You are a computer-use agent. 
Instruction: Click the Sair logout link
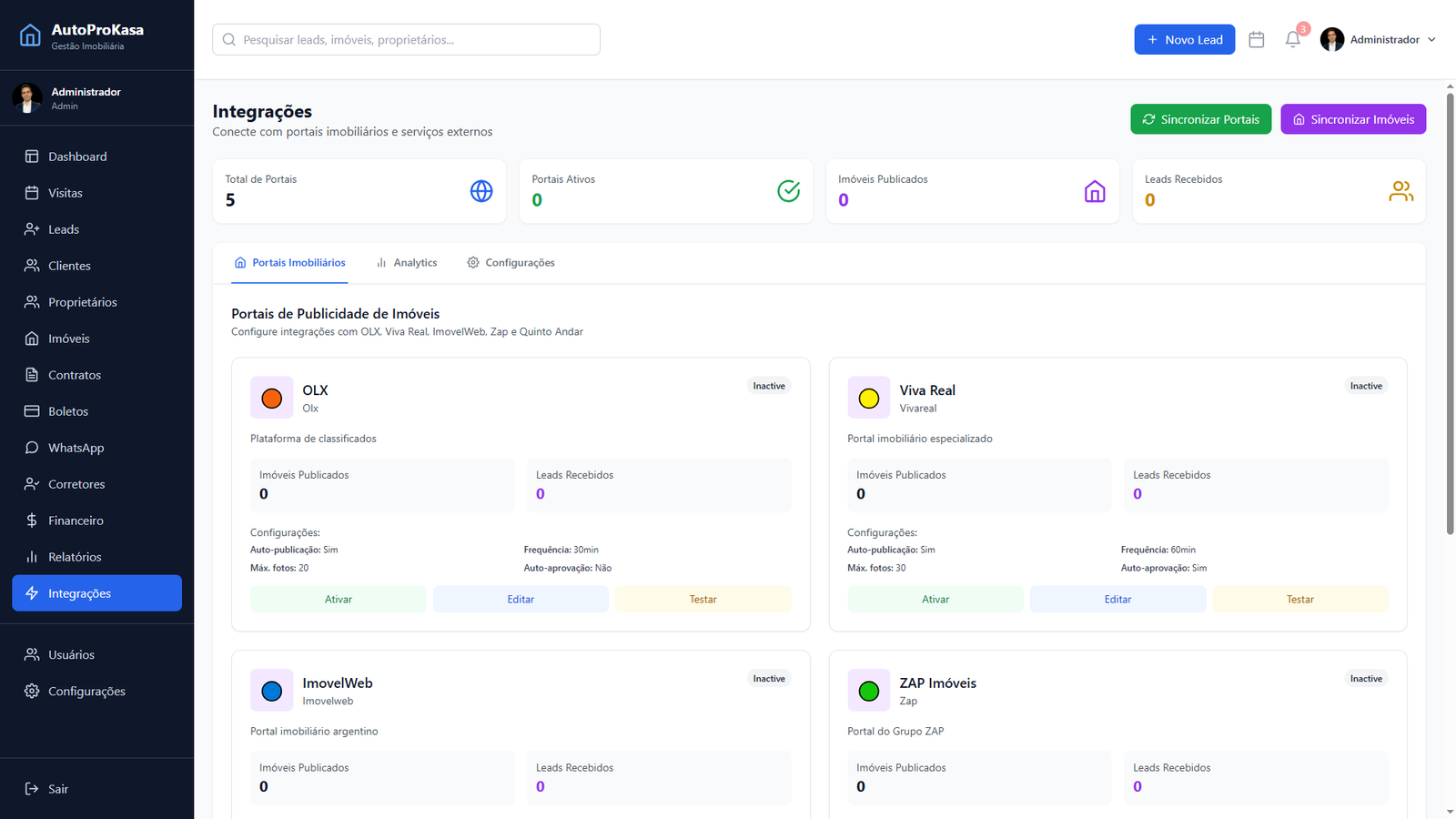tap(57, 789)
